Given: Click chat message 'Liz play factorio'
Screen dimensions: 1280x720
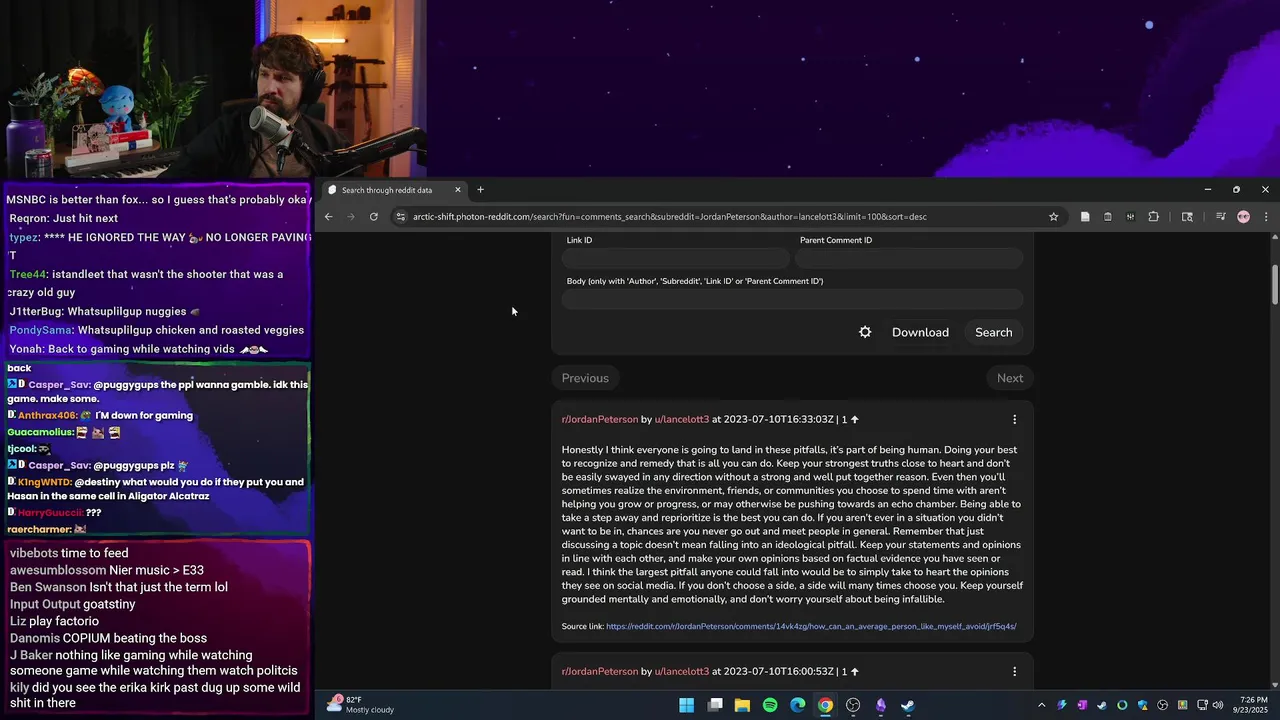Looking at the screenshot, I should click(54, 621).
